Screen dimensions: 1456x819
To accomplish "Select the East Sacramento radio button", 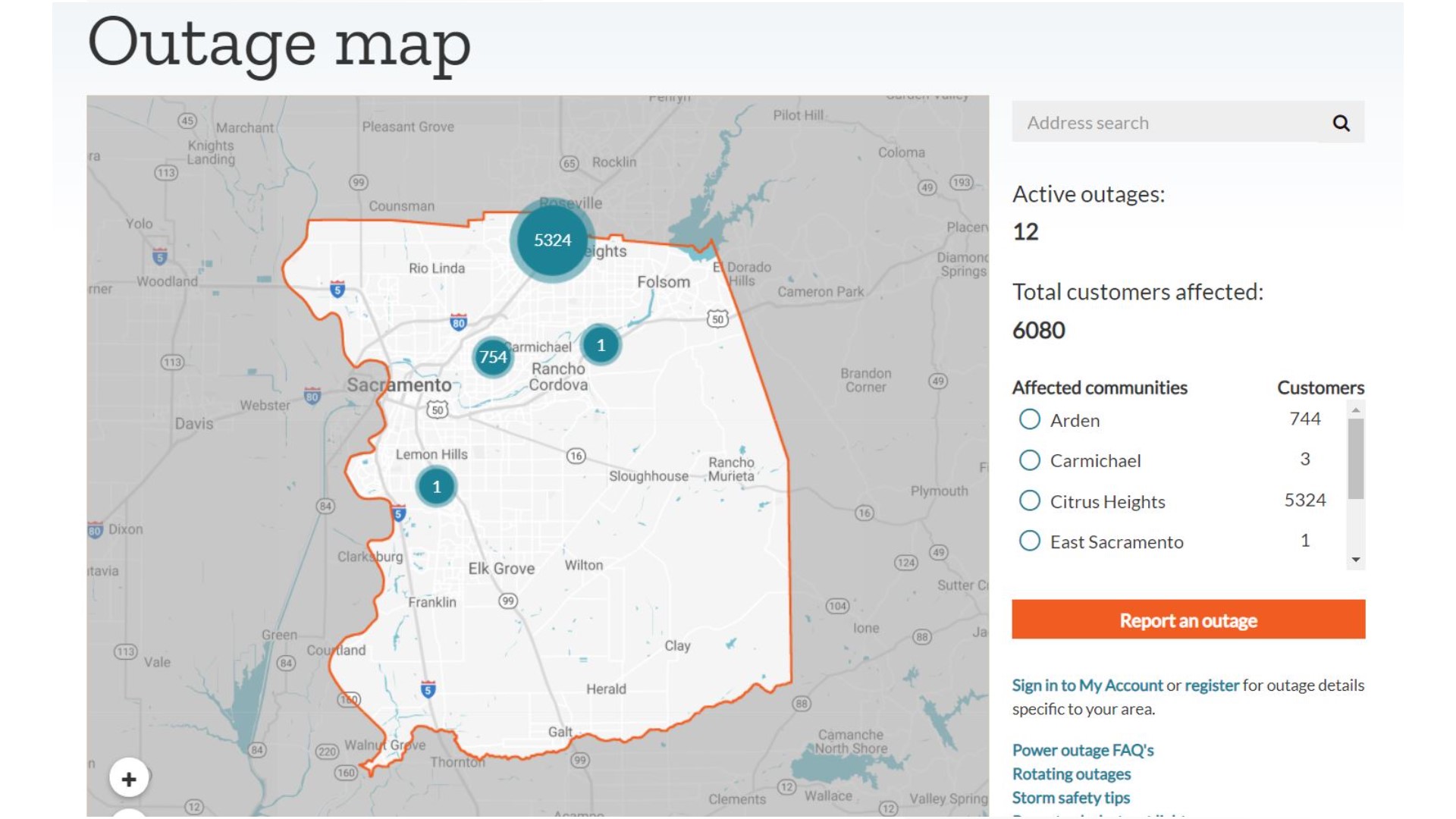I will tap(1029, 541).
